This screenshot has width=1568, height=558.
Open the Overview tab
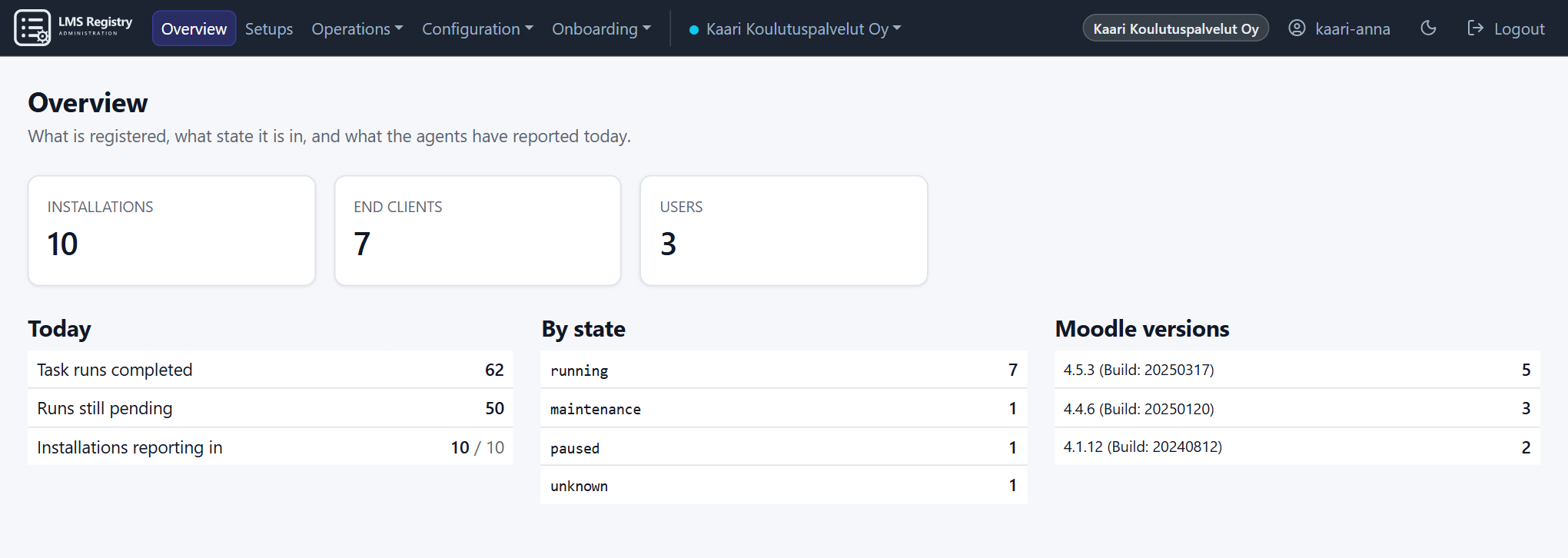[194, 28]
